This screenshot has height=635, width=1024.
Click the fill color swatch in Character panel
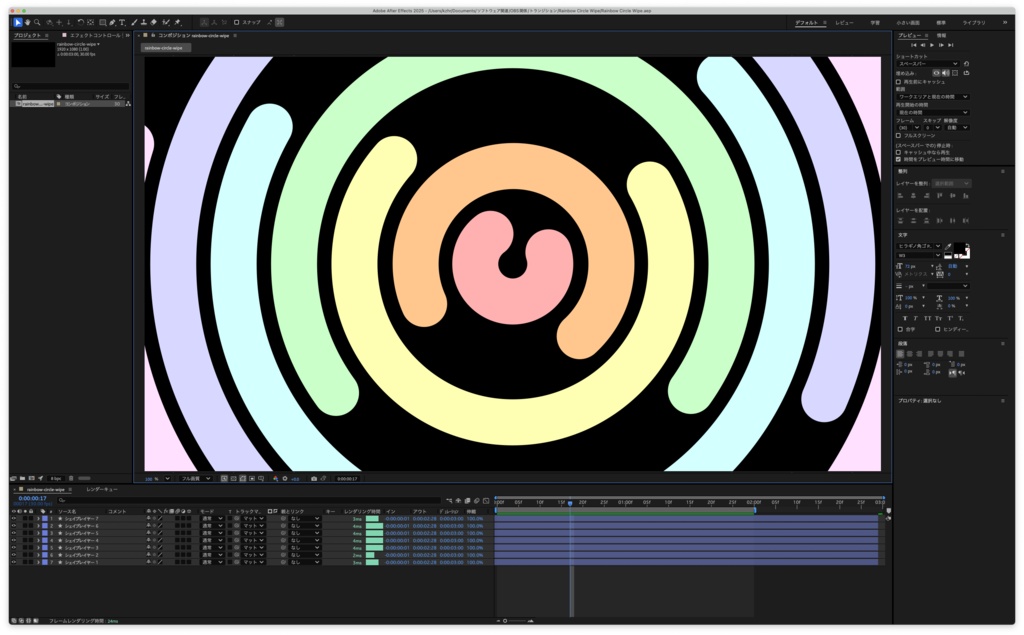959,248
